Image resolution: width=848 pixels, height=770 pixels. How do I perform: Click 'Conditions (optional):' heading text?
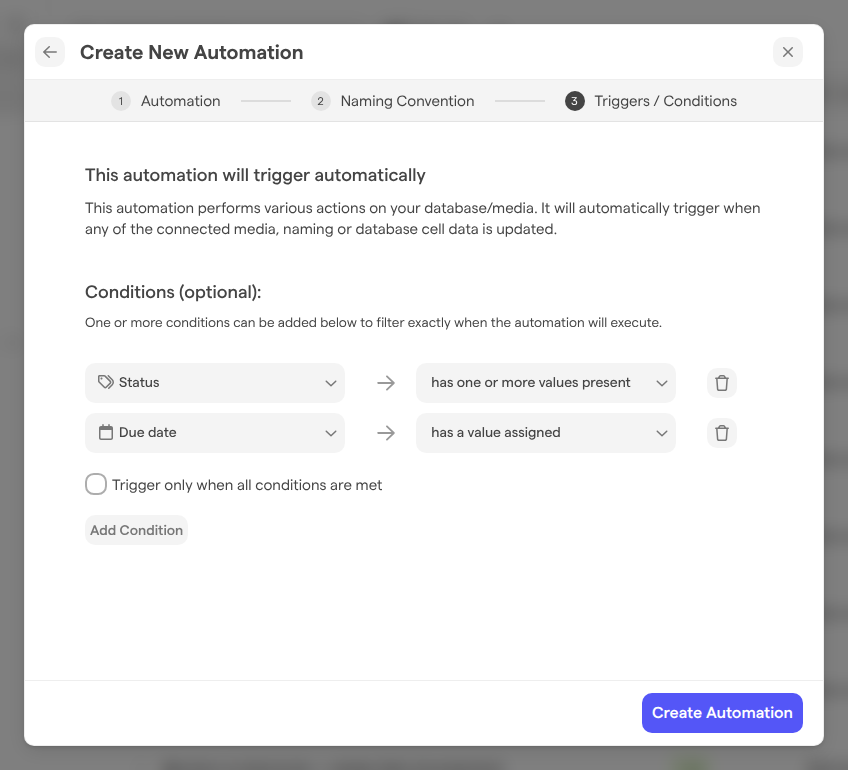click(173, 292)
